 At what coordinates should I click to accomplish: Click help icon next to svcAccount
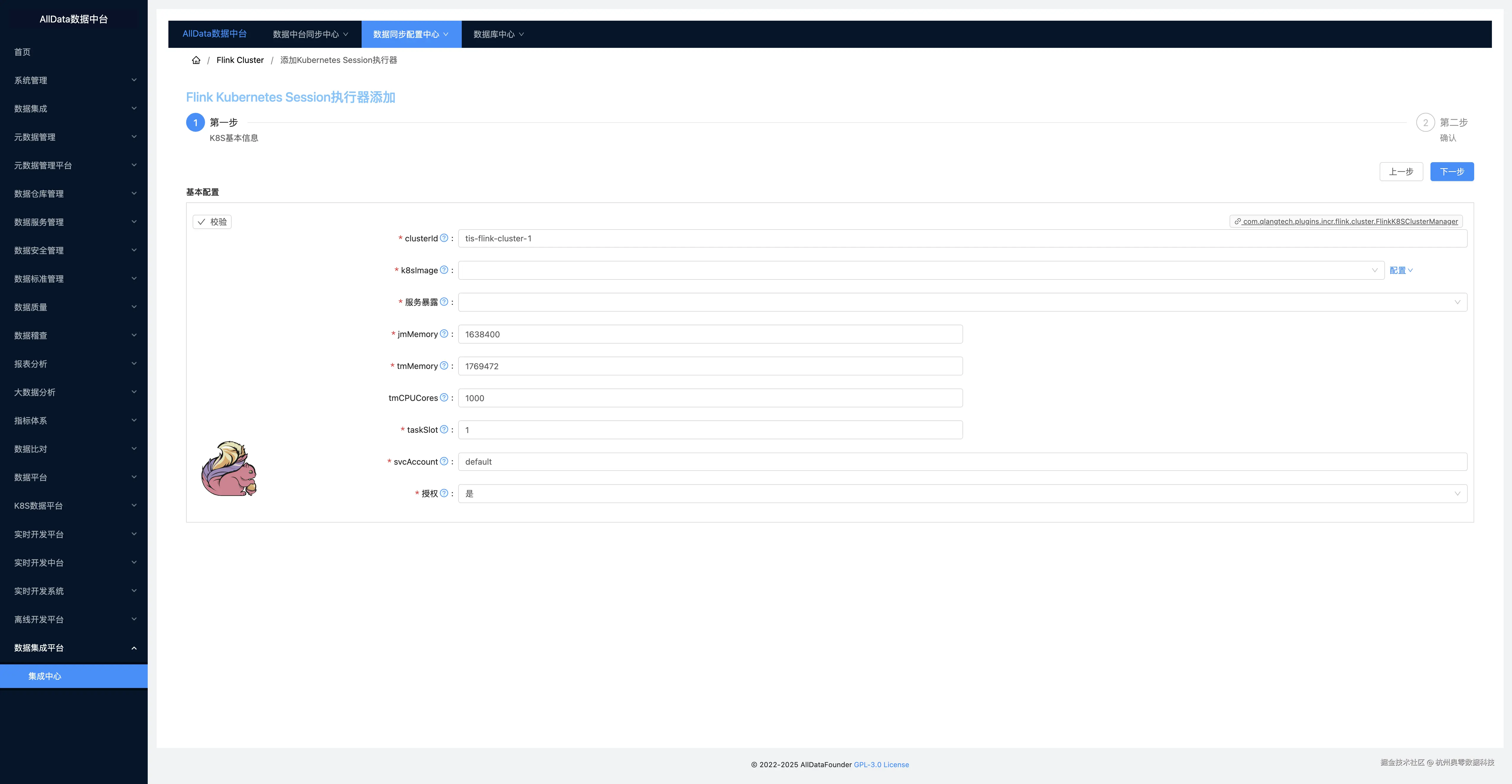444,461
